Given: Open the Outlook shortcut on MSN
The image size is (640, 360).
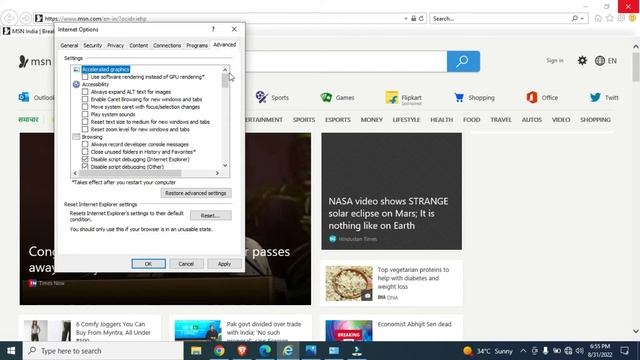Looking at the screenshot, I should pos(36,98).
